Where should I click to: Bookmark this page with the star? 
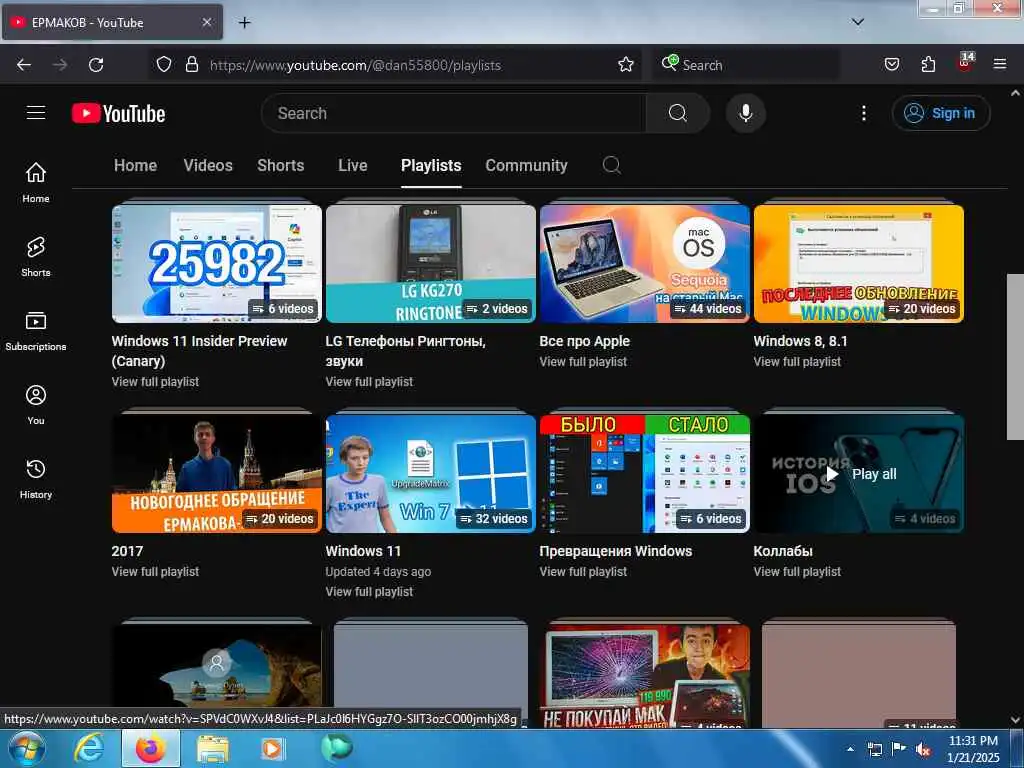[626, 65]
